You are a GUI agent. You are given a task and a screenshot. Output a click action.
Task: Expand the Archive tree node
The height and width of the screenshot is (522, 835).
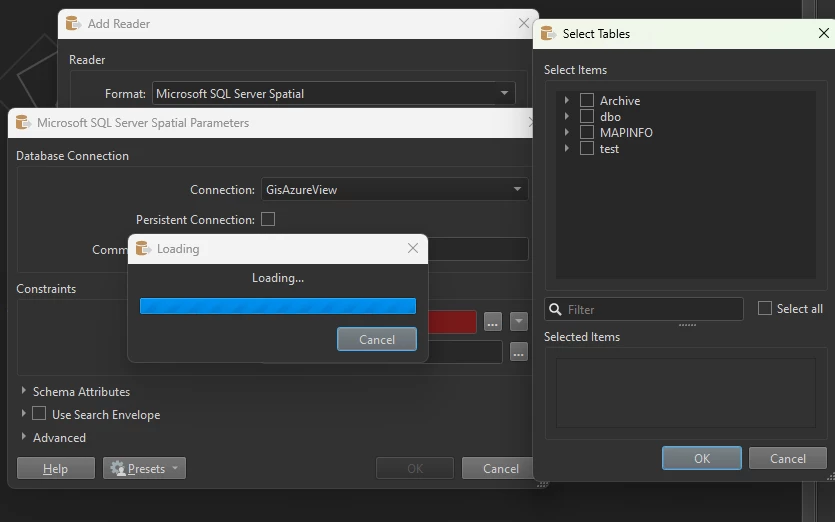[567, 100]
